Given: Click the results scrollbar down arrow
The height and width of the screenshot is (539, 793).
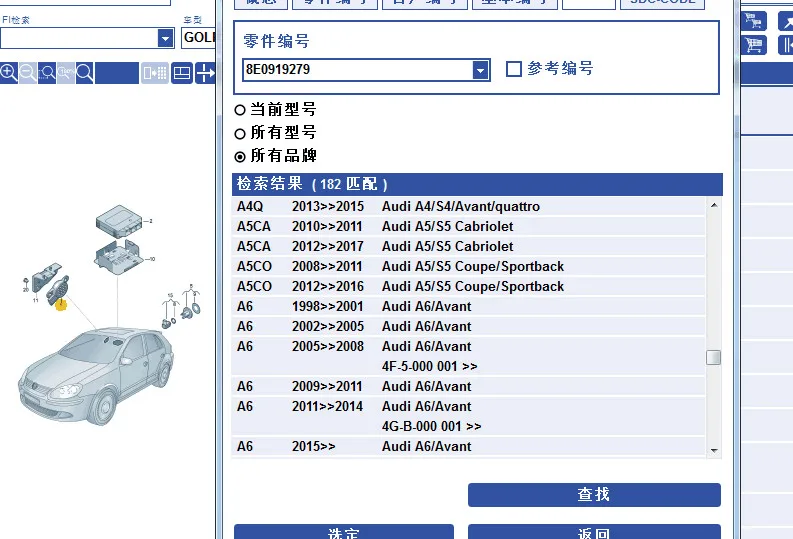Looking at the screenshot, I should (714, 451).
